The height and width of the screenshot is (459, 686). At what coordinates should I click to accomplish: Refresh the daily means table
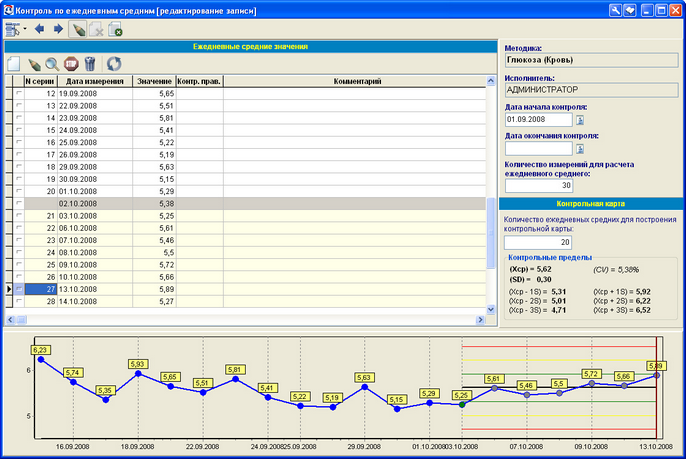pos(114,64)
